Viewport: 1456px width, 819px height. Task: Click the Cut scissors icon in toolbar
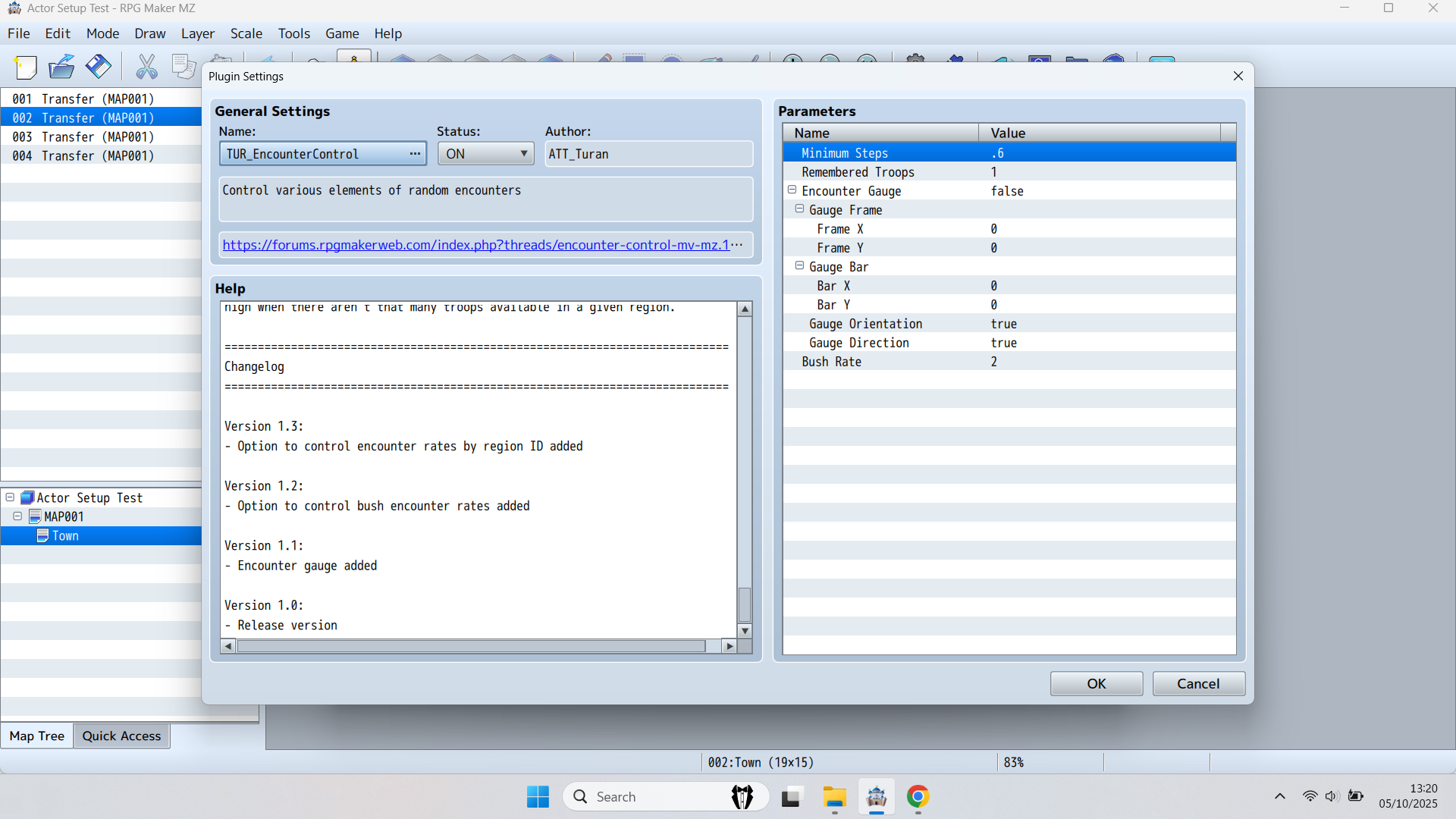point(146,67)
